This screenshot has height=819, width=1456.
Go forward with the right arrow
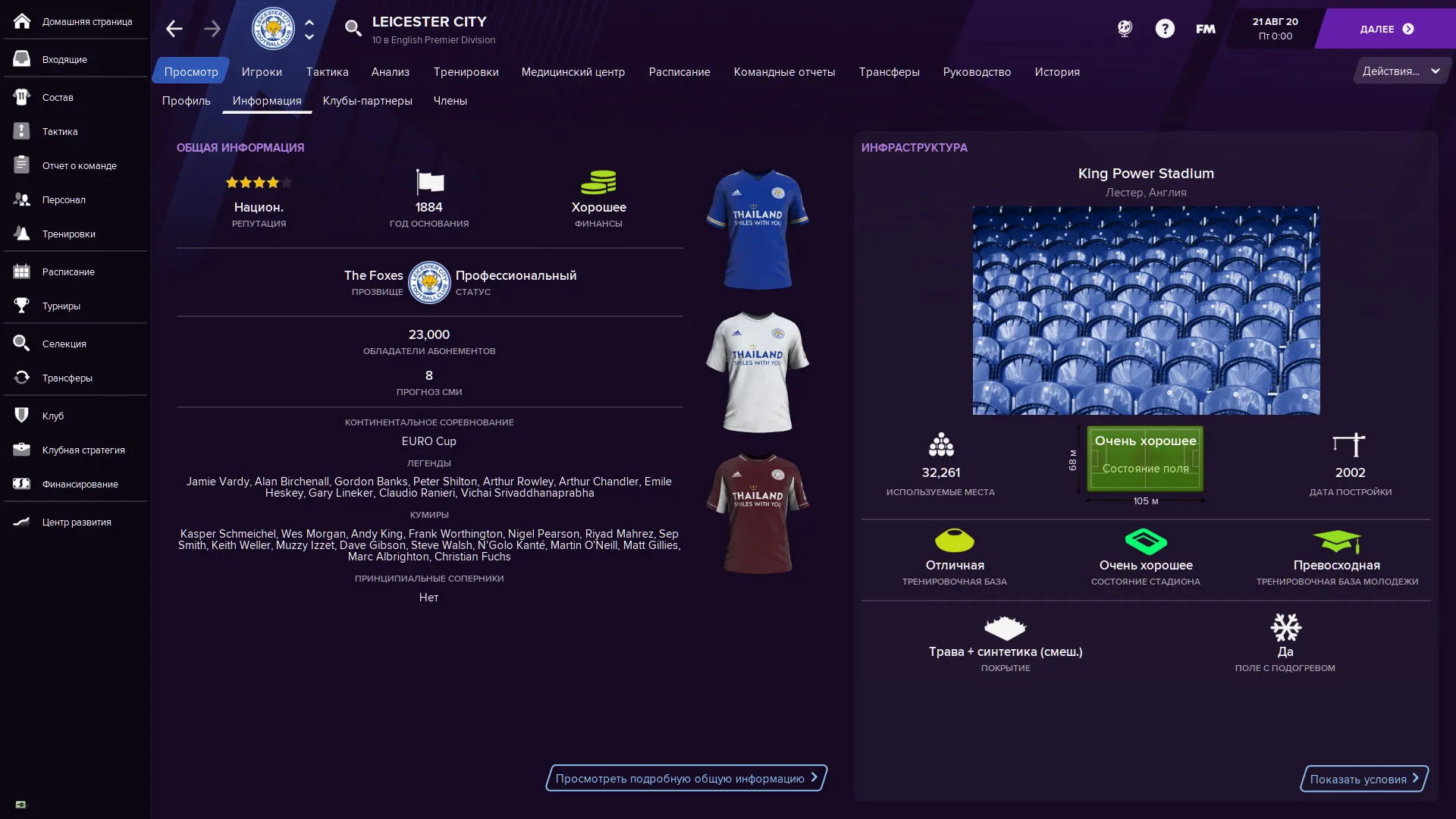pyautogui.click(x=212, y=29)
